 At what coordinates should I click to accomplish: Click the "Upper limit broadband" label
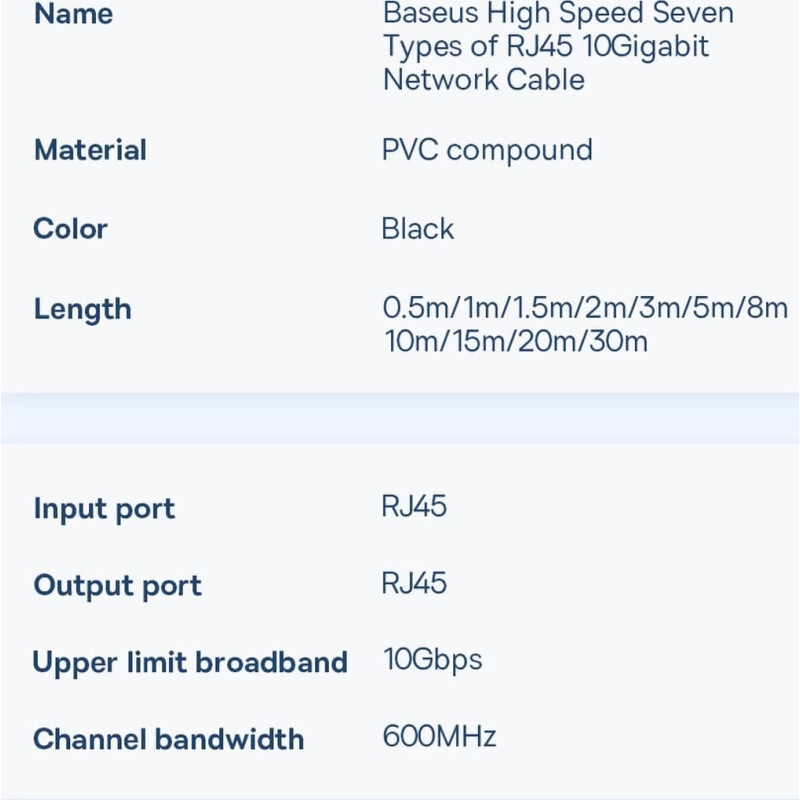coord(190,662)
